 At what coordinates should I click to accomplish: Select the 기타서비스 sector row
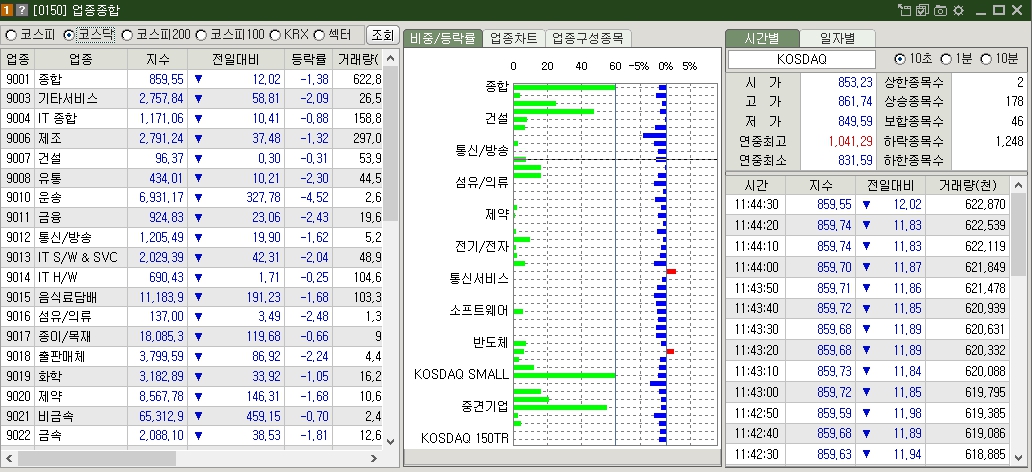click(x=192, y=99)
